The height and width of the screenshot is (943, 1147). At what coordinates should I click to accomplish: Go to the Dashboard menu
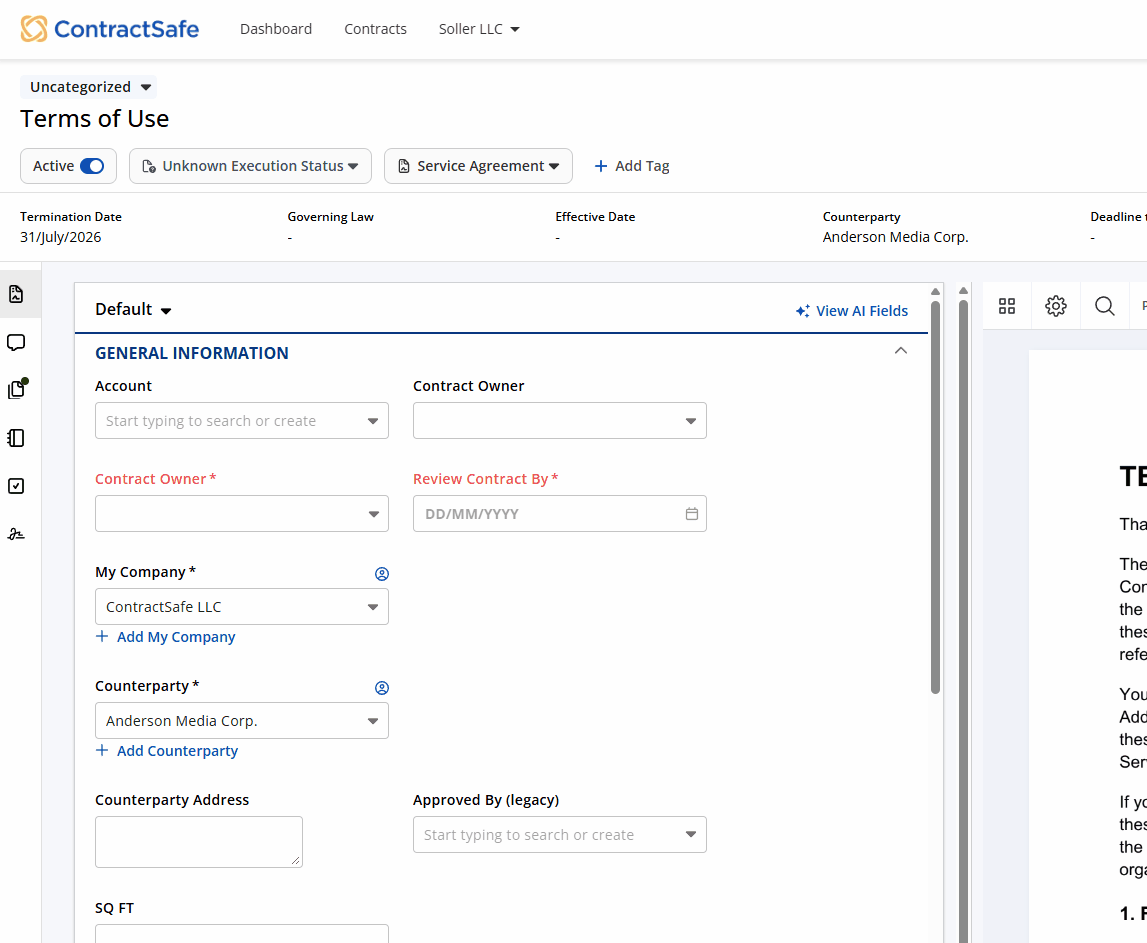click(x=276, y=29)
